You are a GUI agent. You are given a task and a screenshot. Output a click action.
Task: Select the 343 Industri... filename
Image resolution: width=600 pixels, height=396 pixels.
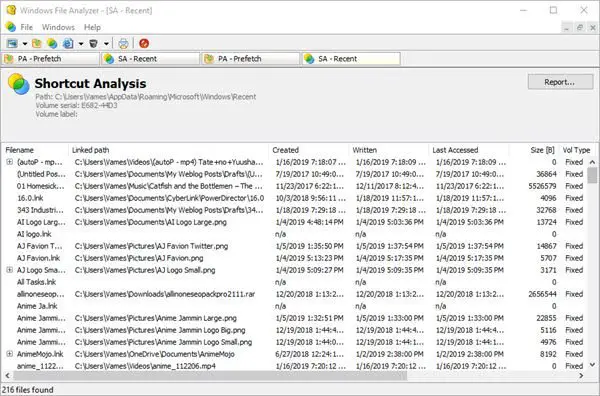pyautogui.click(x=40, y=210)
